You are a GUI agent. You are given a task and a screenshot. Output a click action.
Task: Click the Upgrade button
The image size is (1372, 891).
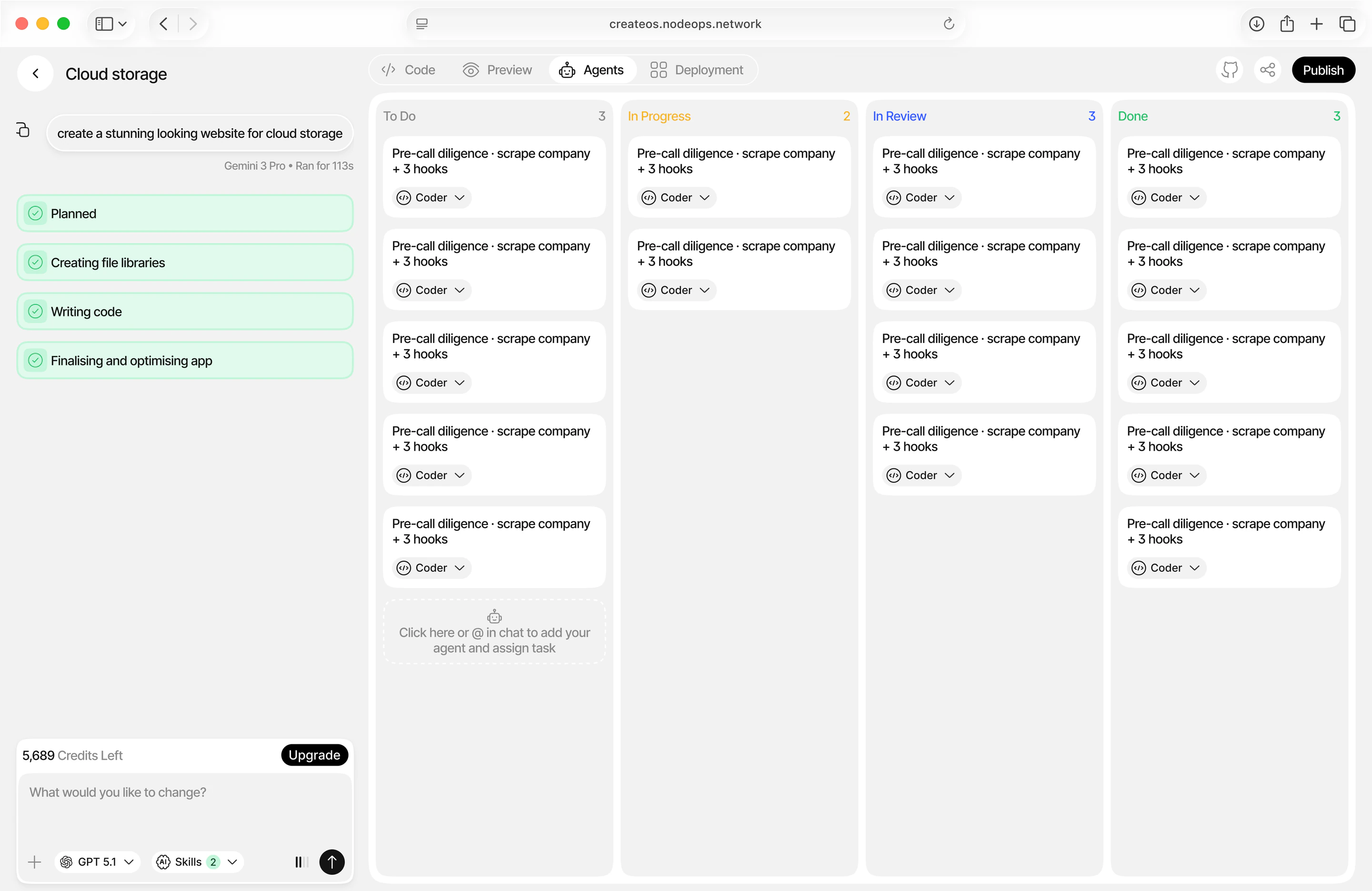coord(314,755)
